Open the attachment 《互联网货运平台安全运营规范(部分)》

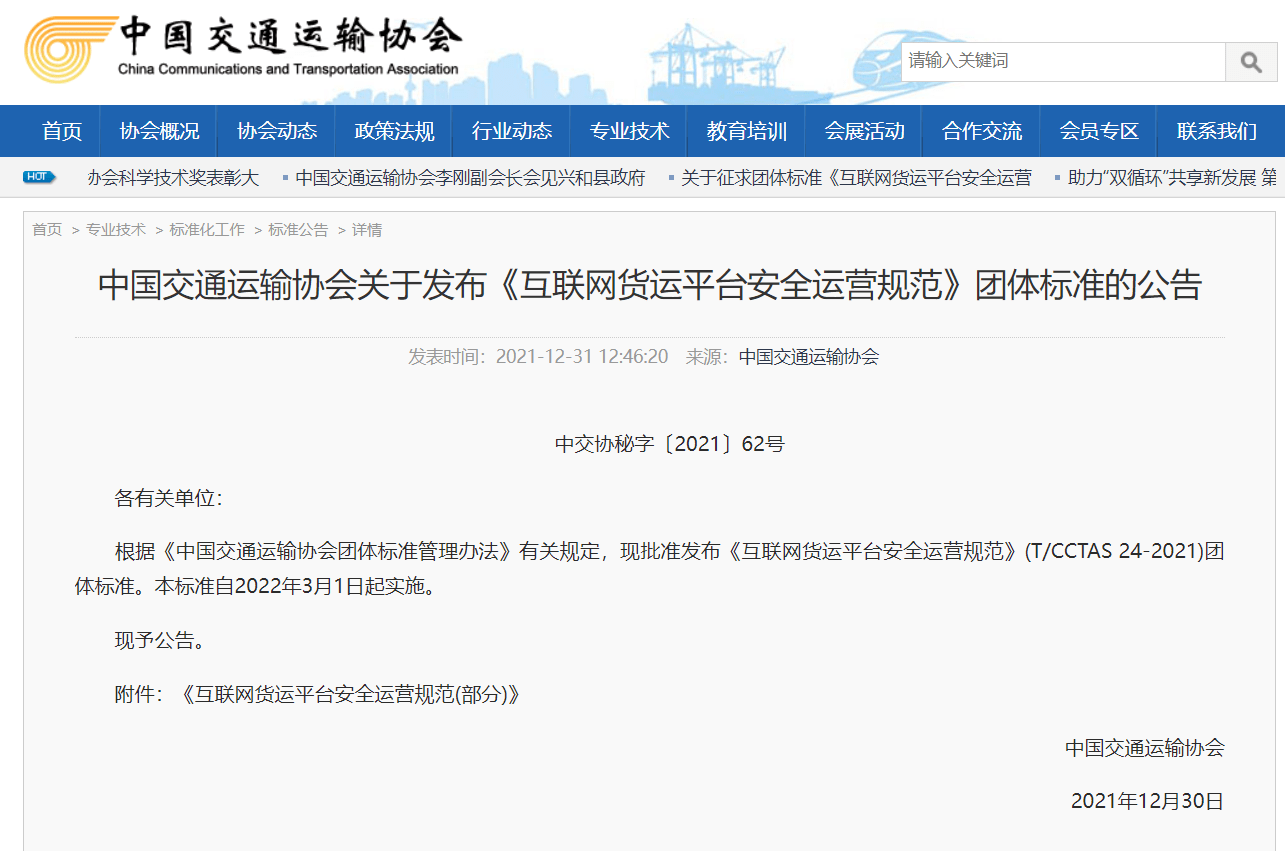coord(349,694)
